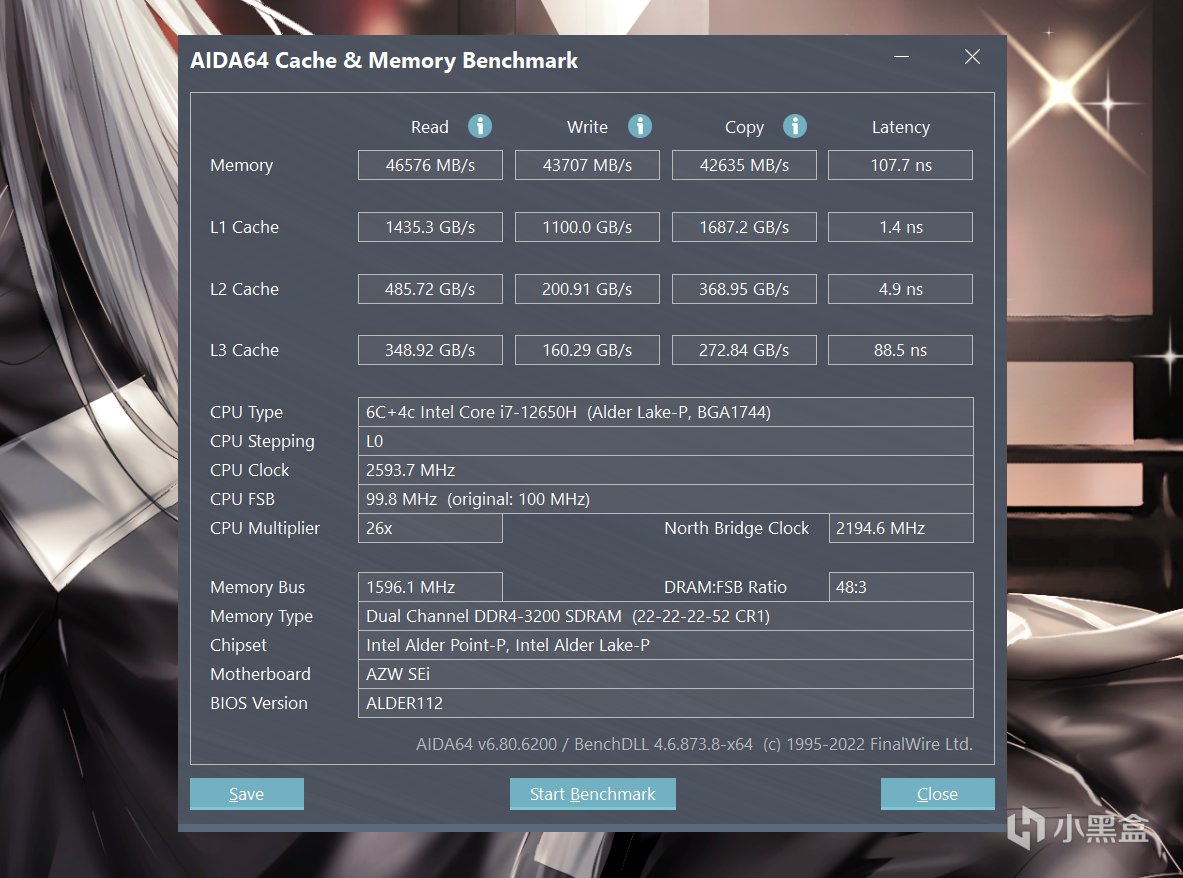The image size is (1183, 878).
Task: Click North Bridge Clock 2194.6 MHz field
Action: tap(901, 528)
